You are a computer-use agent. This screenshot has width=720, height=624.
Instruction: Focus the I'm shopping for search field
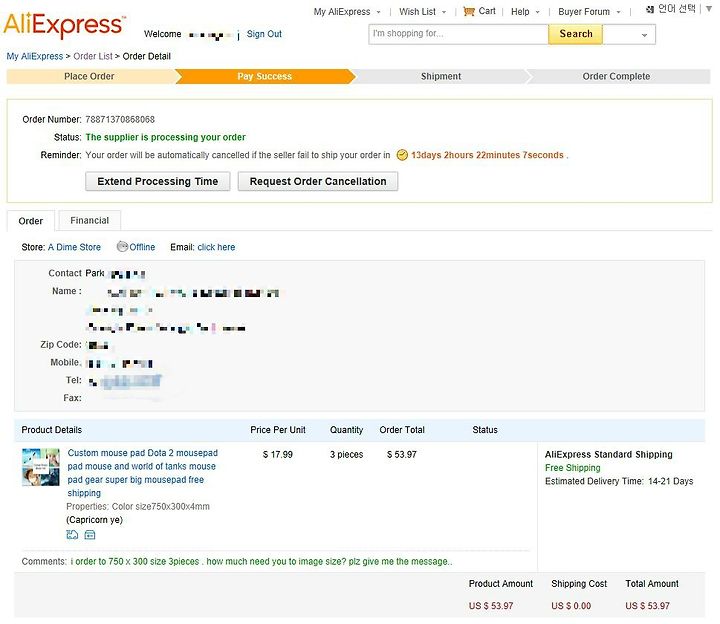[x=458, y=34]
